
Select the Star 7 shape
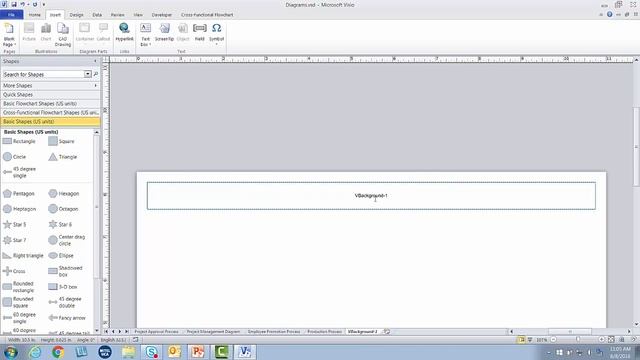coord(15,240)
